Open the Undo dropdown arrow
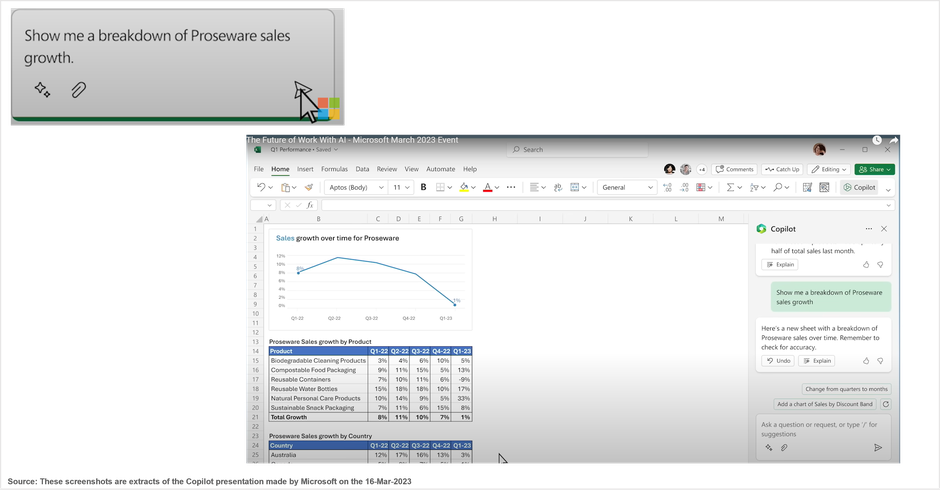Image resolution: width=940 pixels, height=491 pixels. (x=271, y=188)
